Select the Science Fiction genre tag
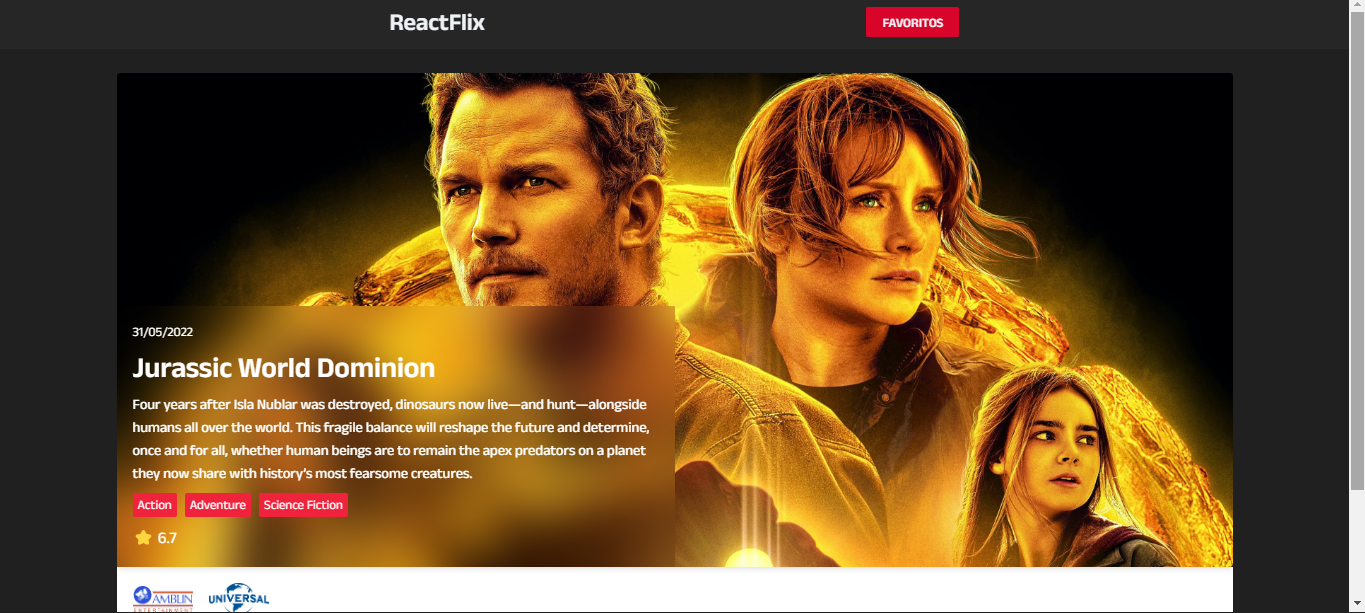The height and width of the screenshot is (613, 1365). point(303,505)
